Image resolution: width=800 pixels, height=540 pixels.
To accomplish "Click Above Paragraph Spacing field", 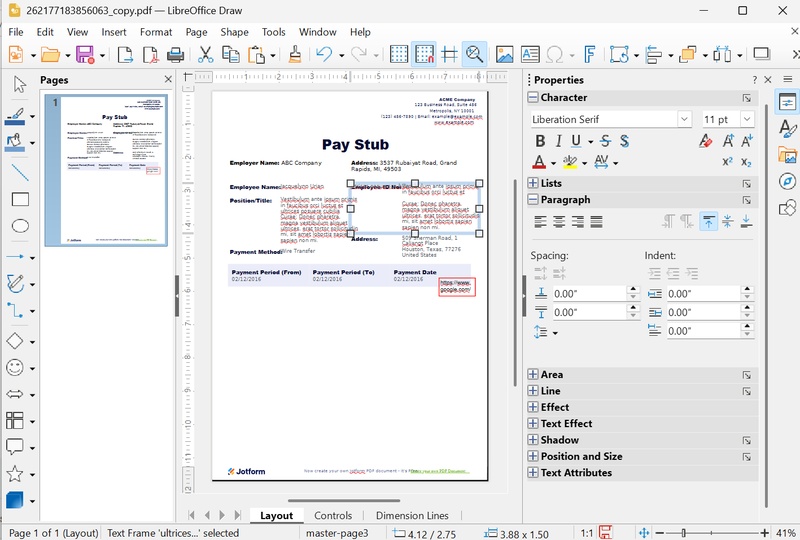I will 589,294.
